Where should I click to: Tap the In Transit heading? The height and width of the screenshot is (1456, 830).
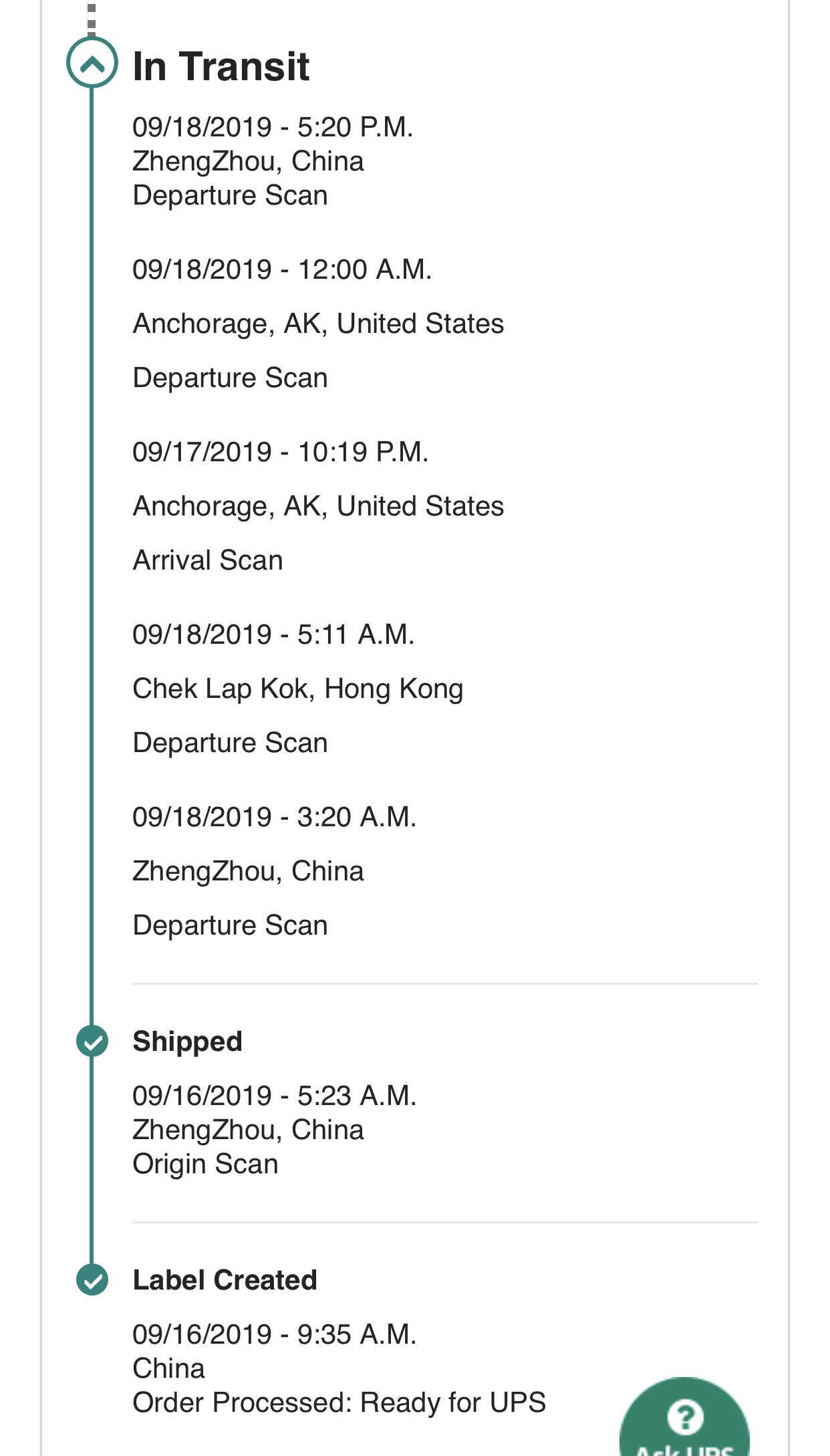coord(221,66)
